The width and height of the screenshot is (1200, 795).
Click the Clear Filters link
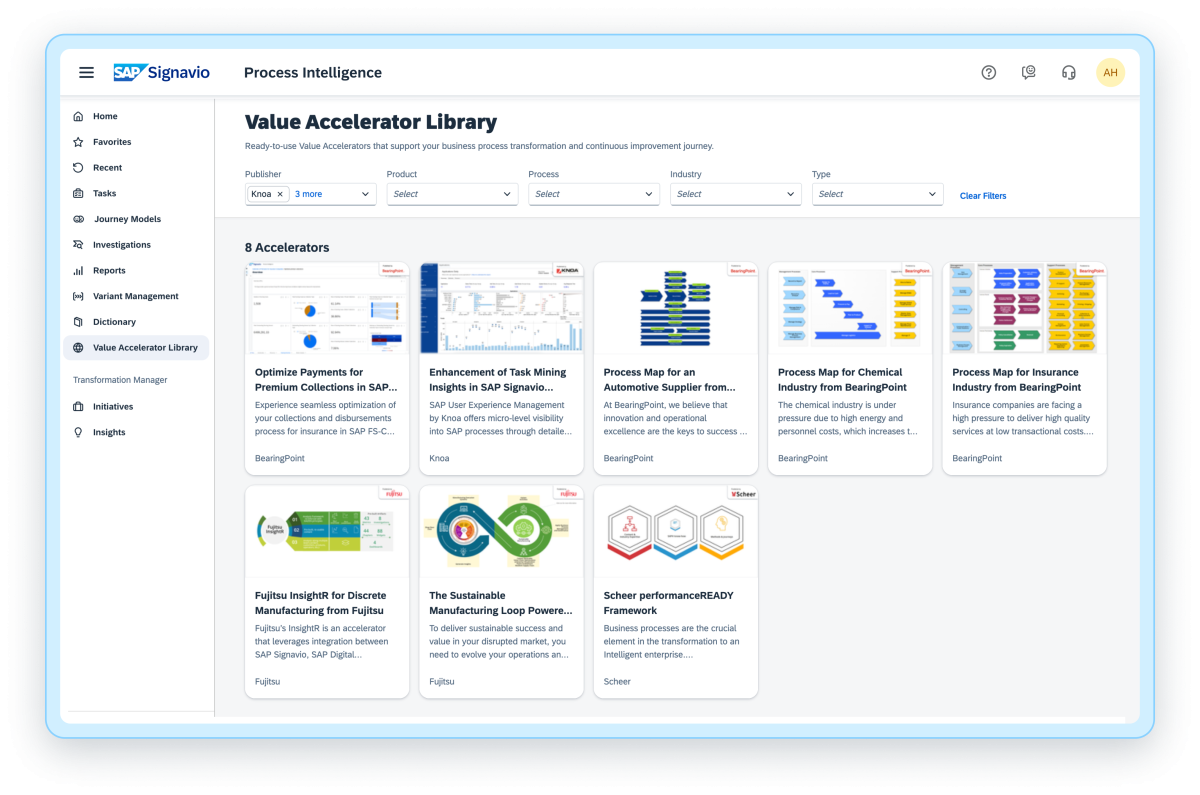[982, 196]
